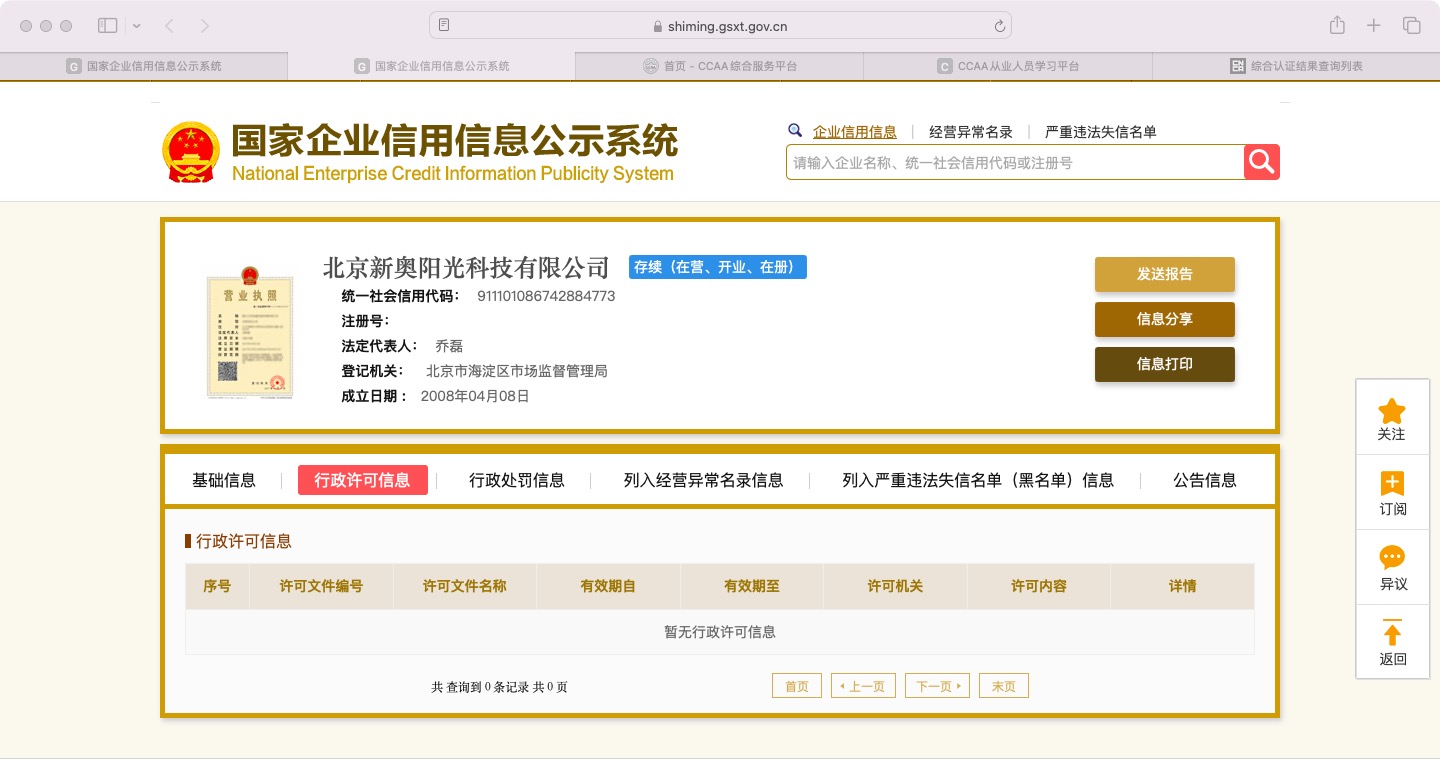Screen dimensions: 1440x779
Task: Click the 信息分享 button
Action: coord(1165,319)
